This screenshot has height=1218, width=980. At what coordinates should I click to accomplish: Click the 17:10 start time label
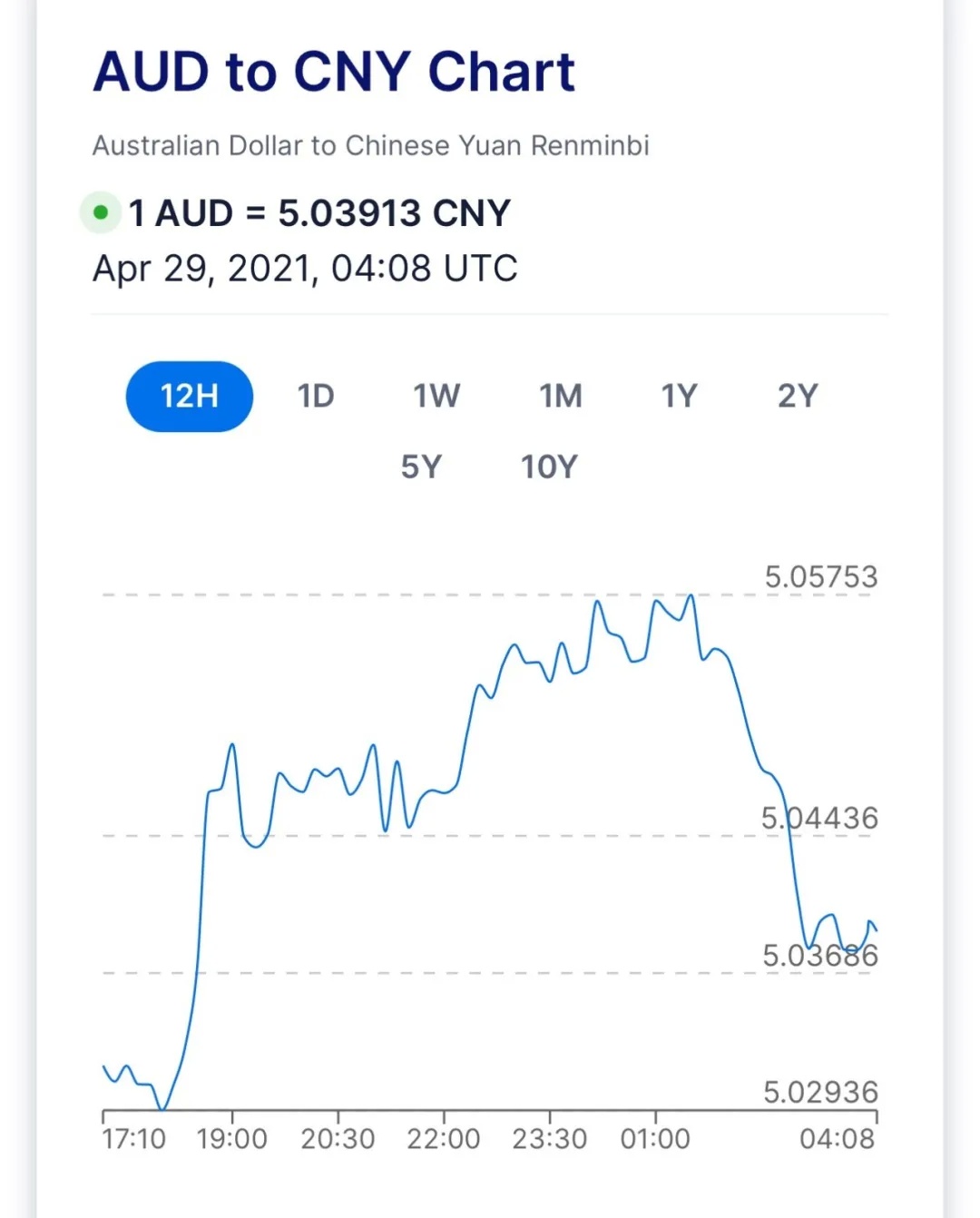pos(134,1138)
